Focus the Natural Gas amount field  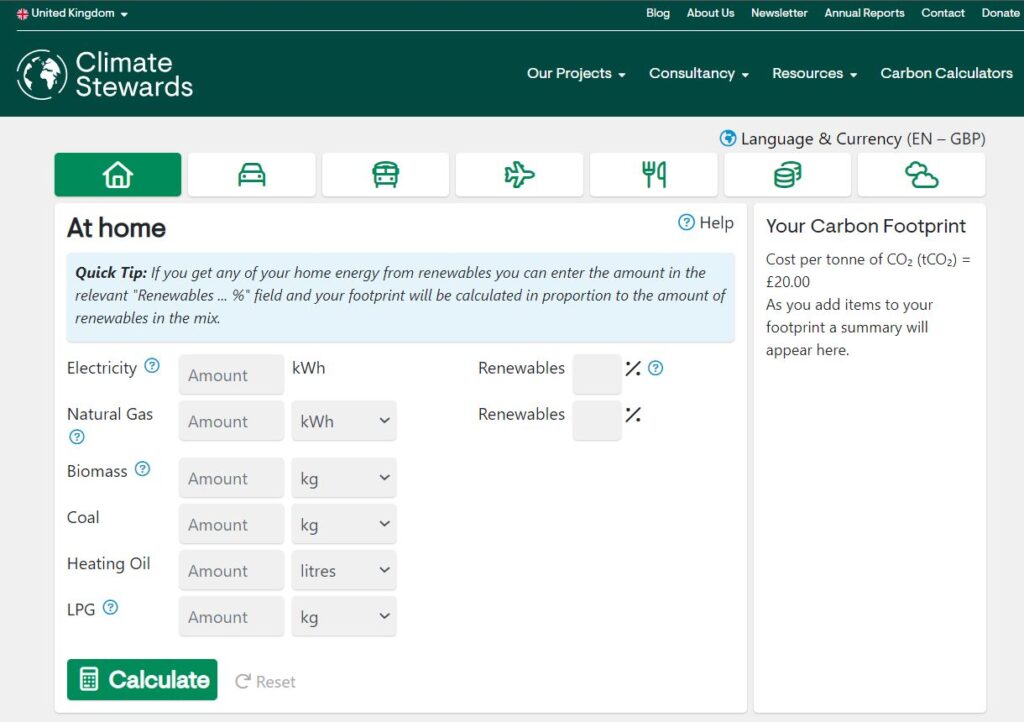coord(231,421)
